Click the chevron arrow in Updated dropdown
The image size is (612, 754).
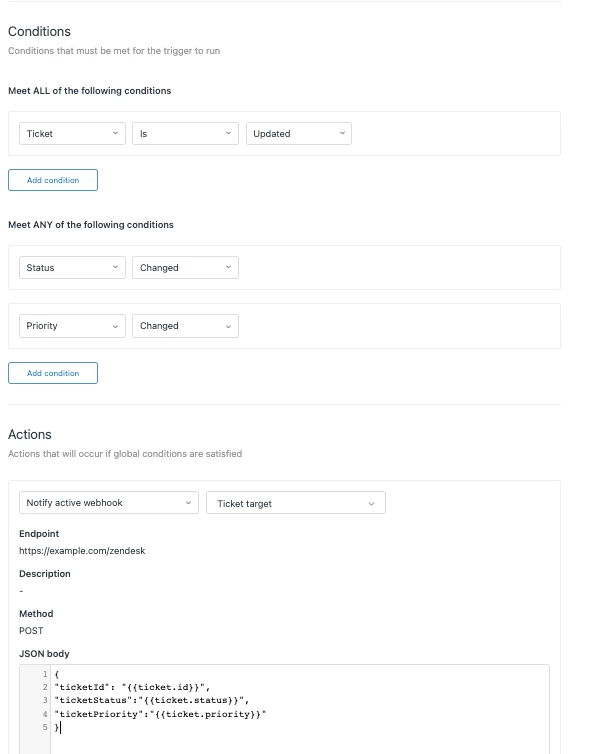tap(342, 133)
